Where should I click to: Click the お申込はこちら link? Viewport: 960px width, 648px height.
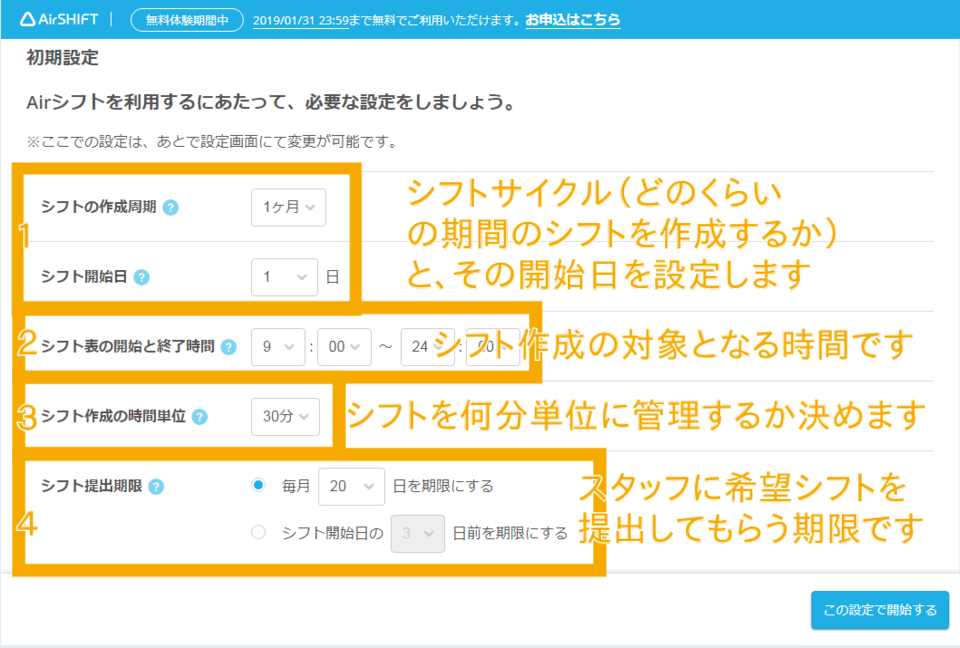click(x=572, y=20)
